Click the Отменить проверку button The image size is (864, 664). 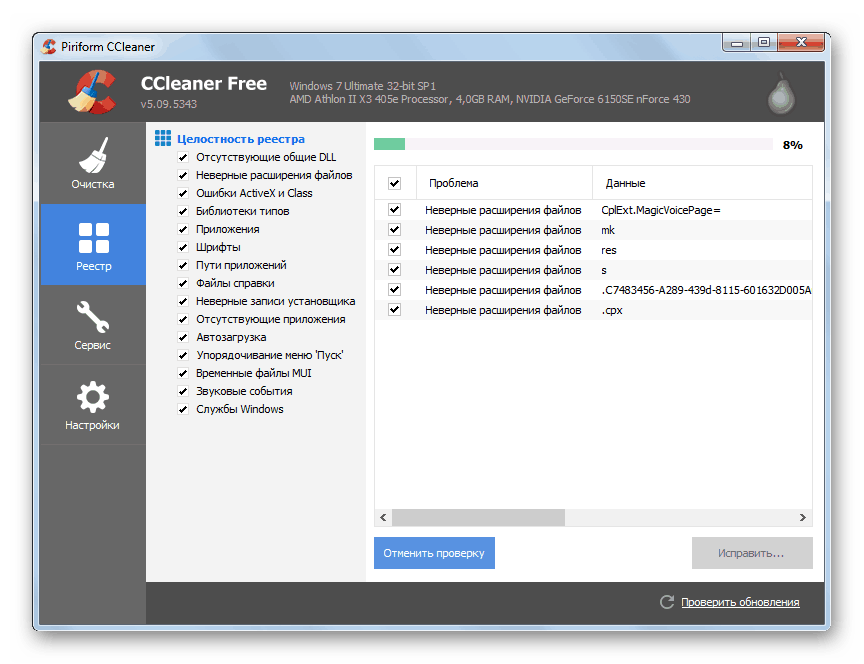[434, 553]
